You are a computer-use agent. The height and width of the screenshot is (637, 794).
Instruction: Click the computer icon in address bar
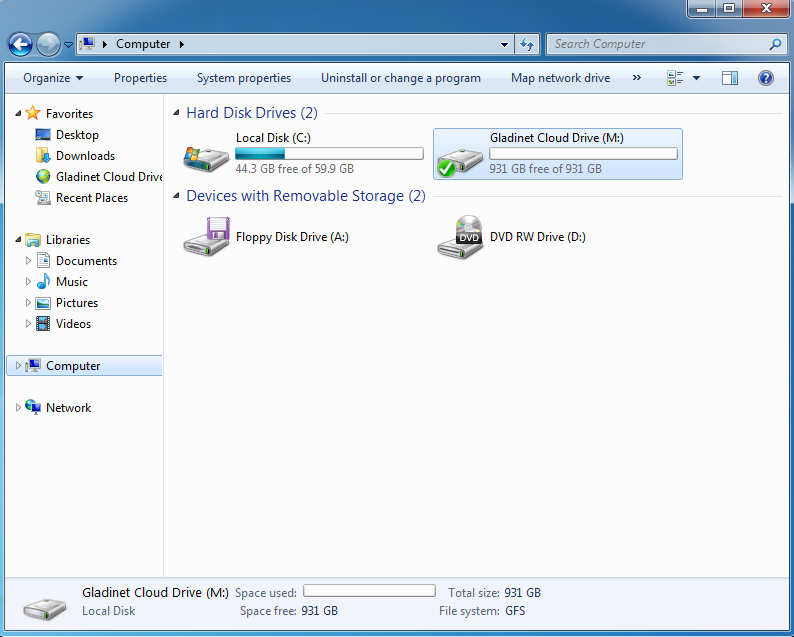click(x=88, y=44)
